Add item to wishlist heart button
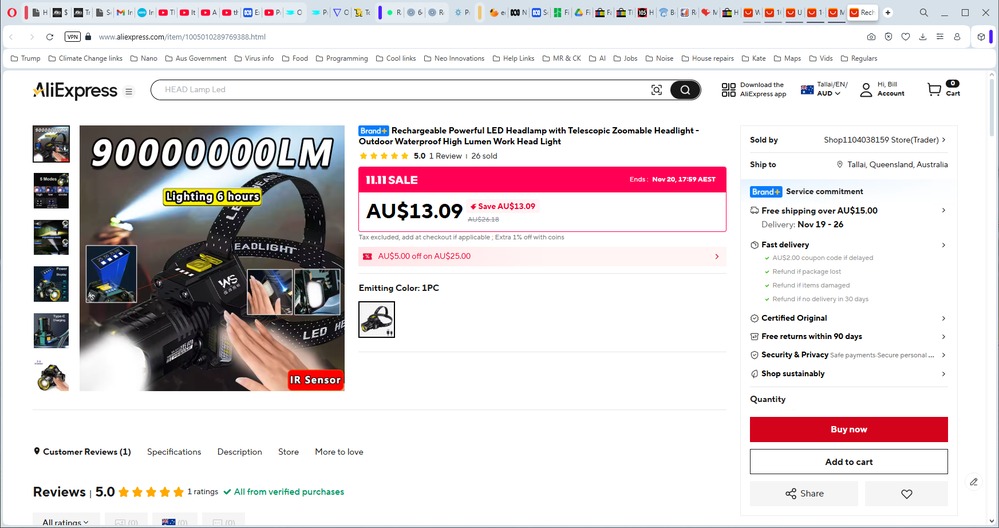The height and width of the screenshot is (528, 999). click(906, 493)
